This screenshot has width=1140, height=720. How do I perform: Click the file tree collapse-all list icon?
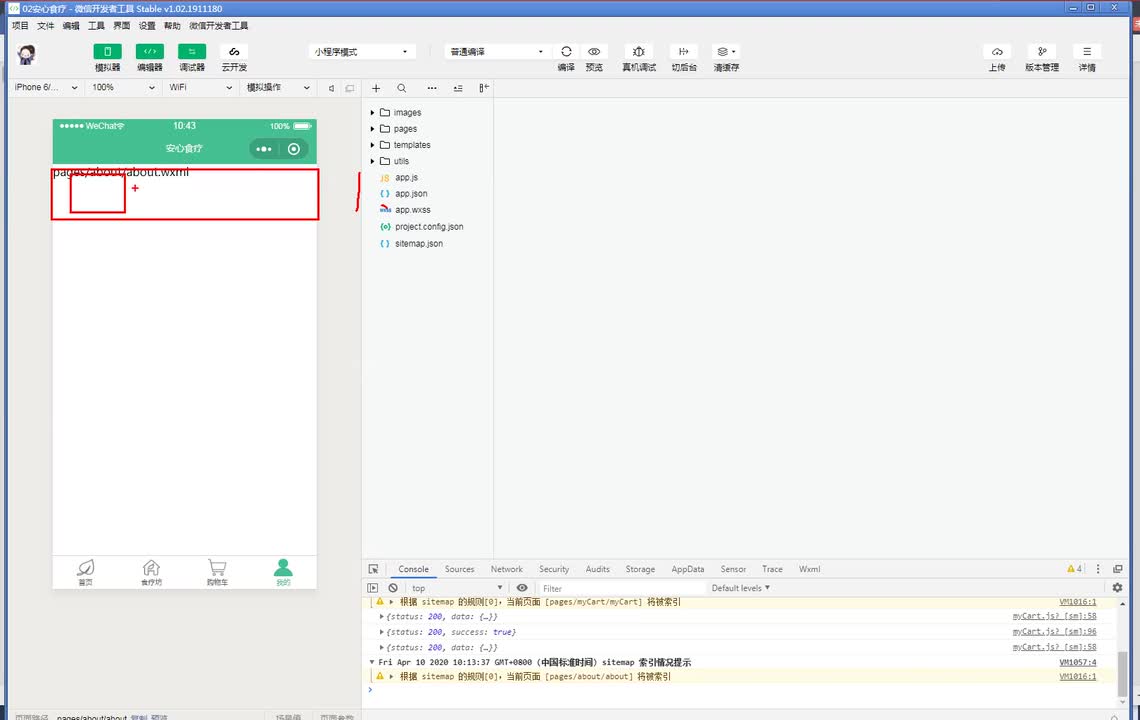(x=458, y=88)
